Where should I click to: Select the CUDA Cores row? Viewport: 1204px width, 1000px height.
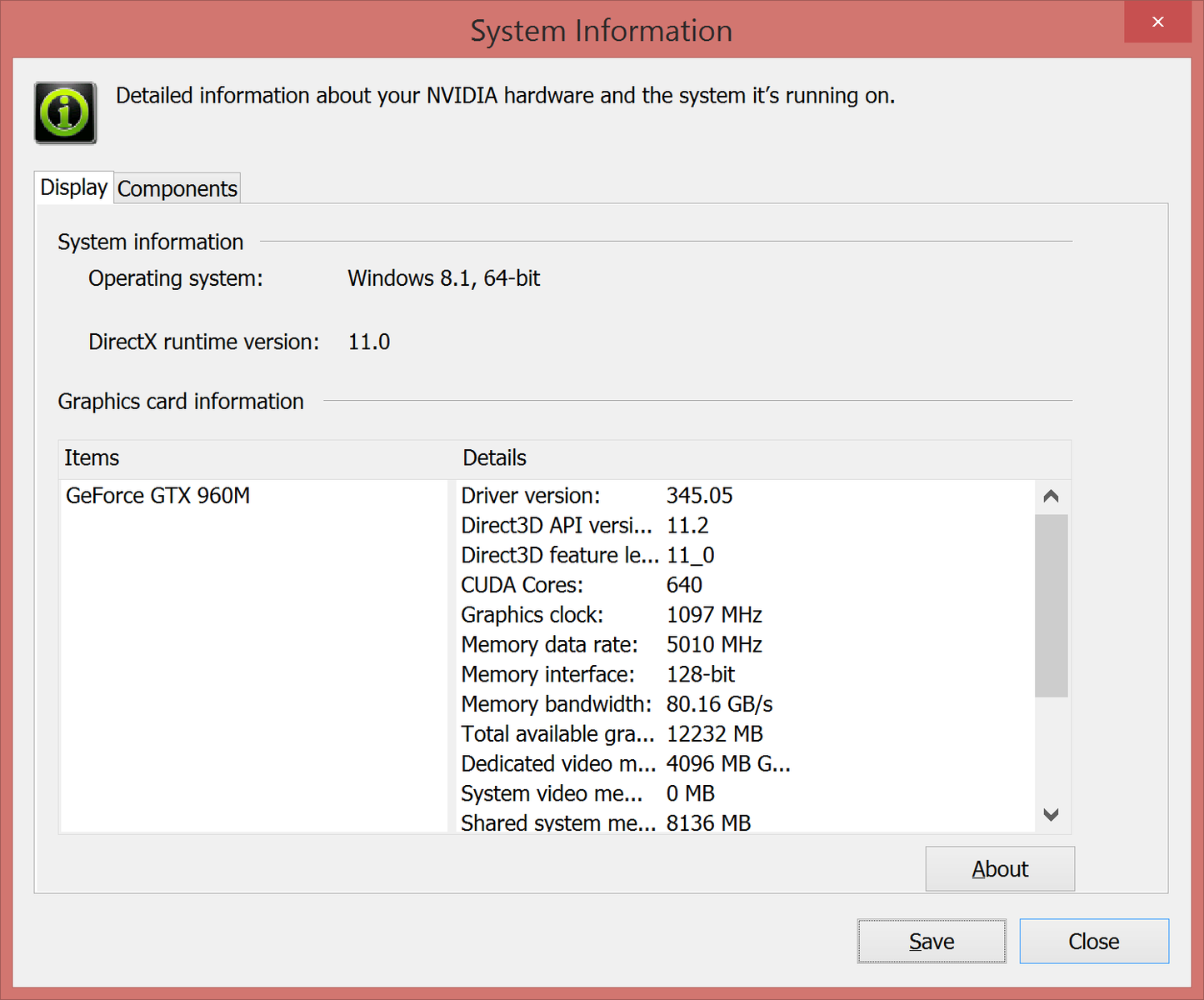point(582,585)
